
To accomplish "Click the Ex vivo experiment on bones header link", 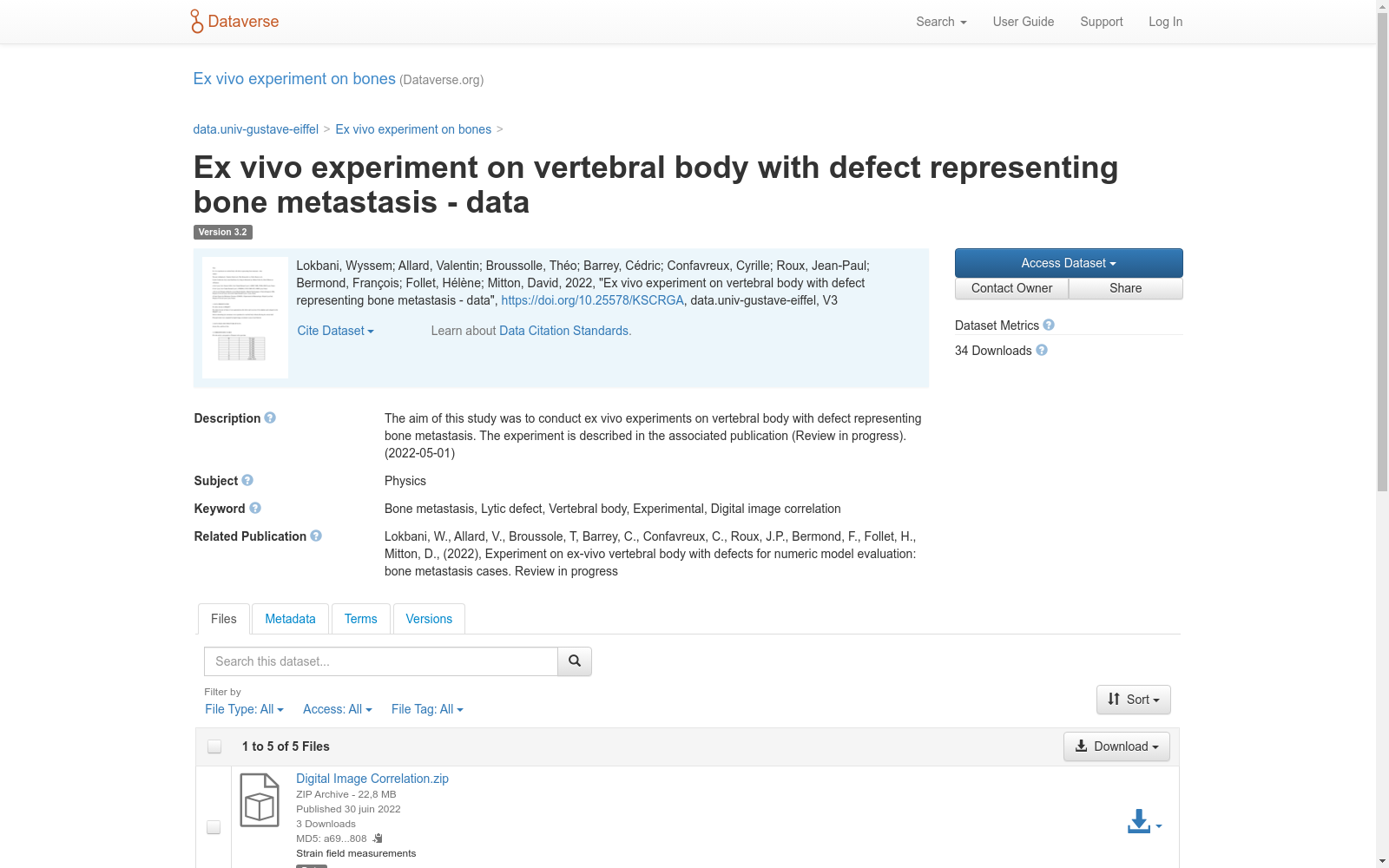I will click(294, 79).
